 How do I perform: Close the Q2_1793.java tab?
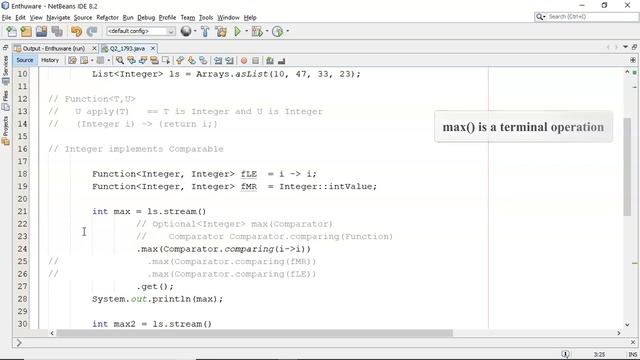pyautogui.click(x=153, y=48)
